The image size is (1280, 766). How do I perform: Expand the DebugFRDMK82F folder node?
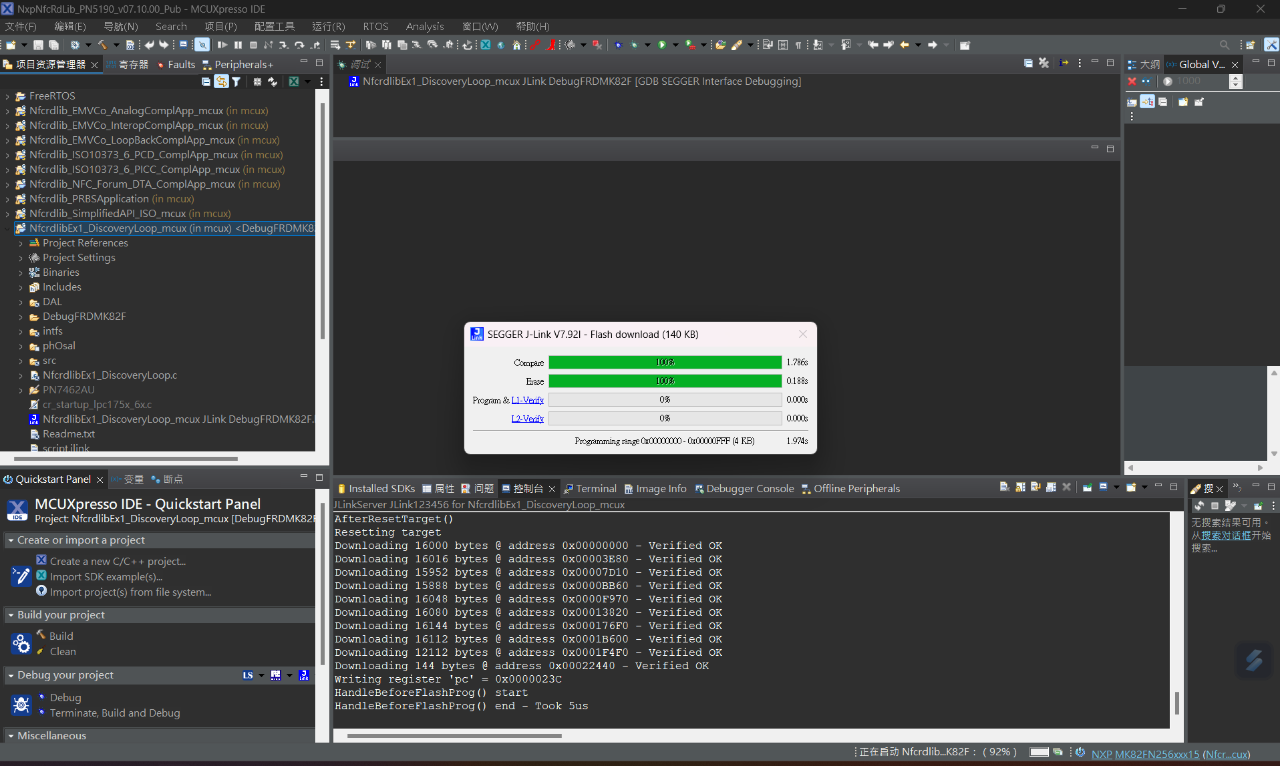(21, 316)
